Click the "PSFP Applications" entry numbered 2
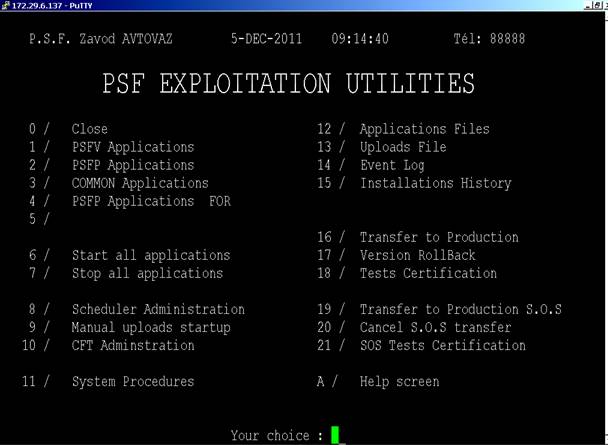The image size is (608, 445). 133,166
